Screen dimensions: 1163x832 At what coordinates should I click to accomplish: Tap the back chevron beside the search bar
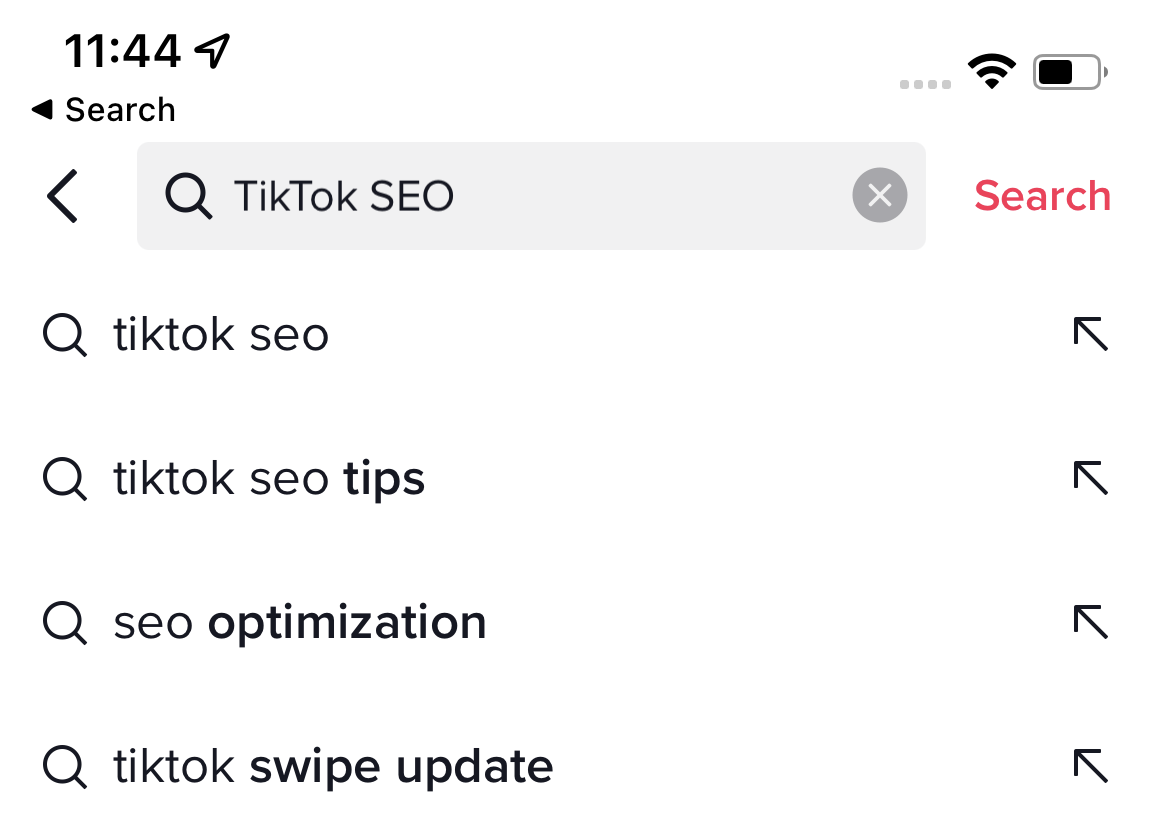coord(62,196)
